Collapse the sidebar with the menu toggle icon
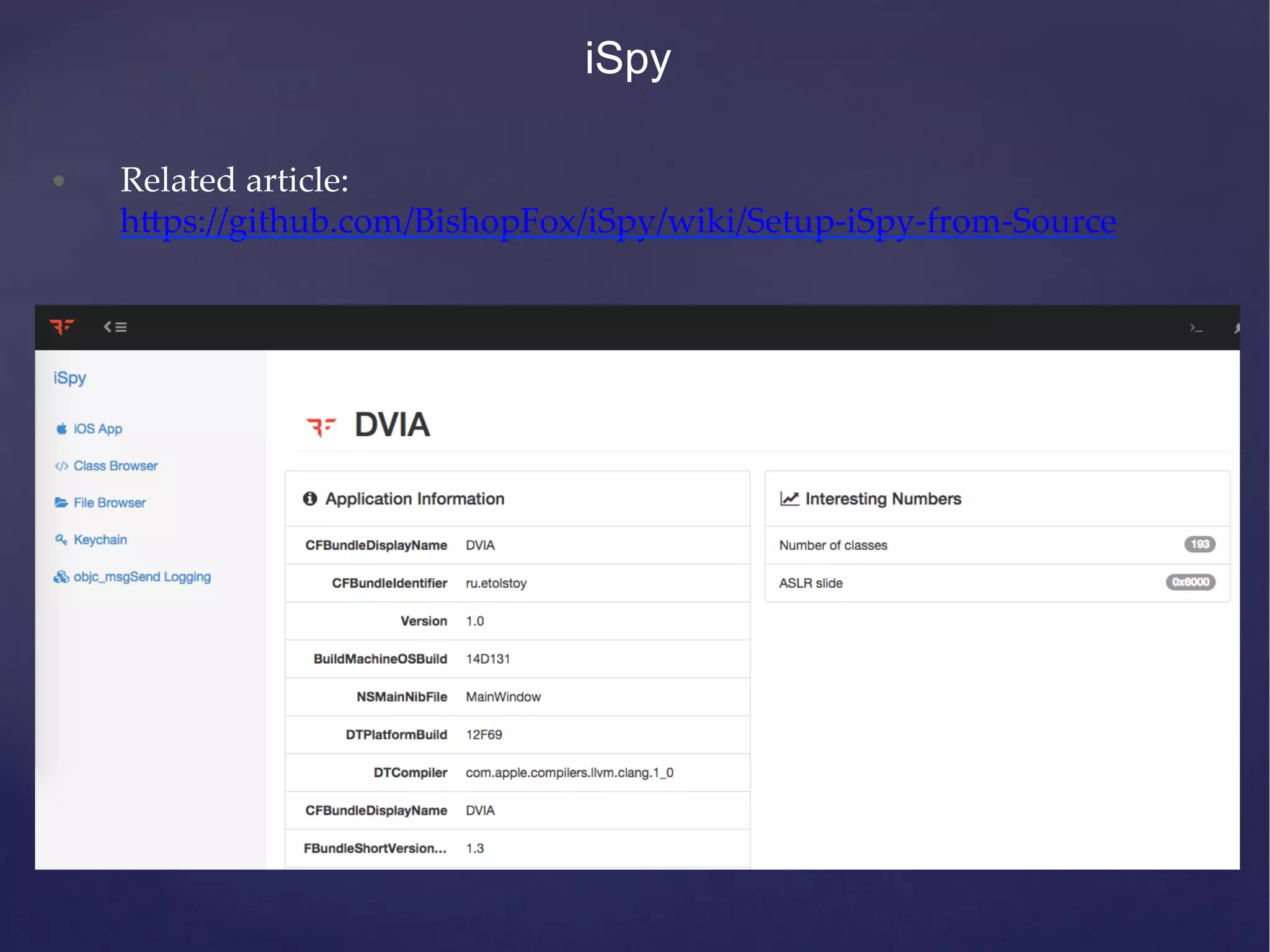 point(115,327)
